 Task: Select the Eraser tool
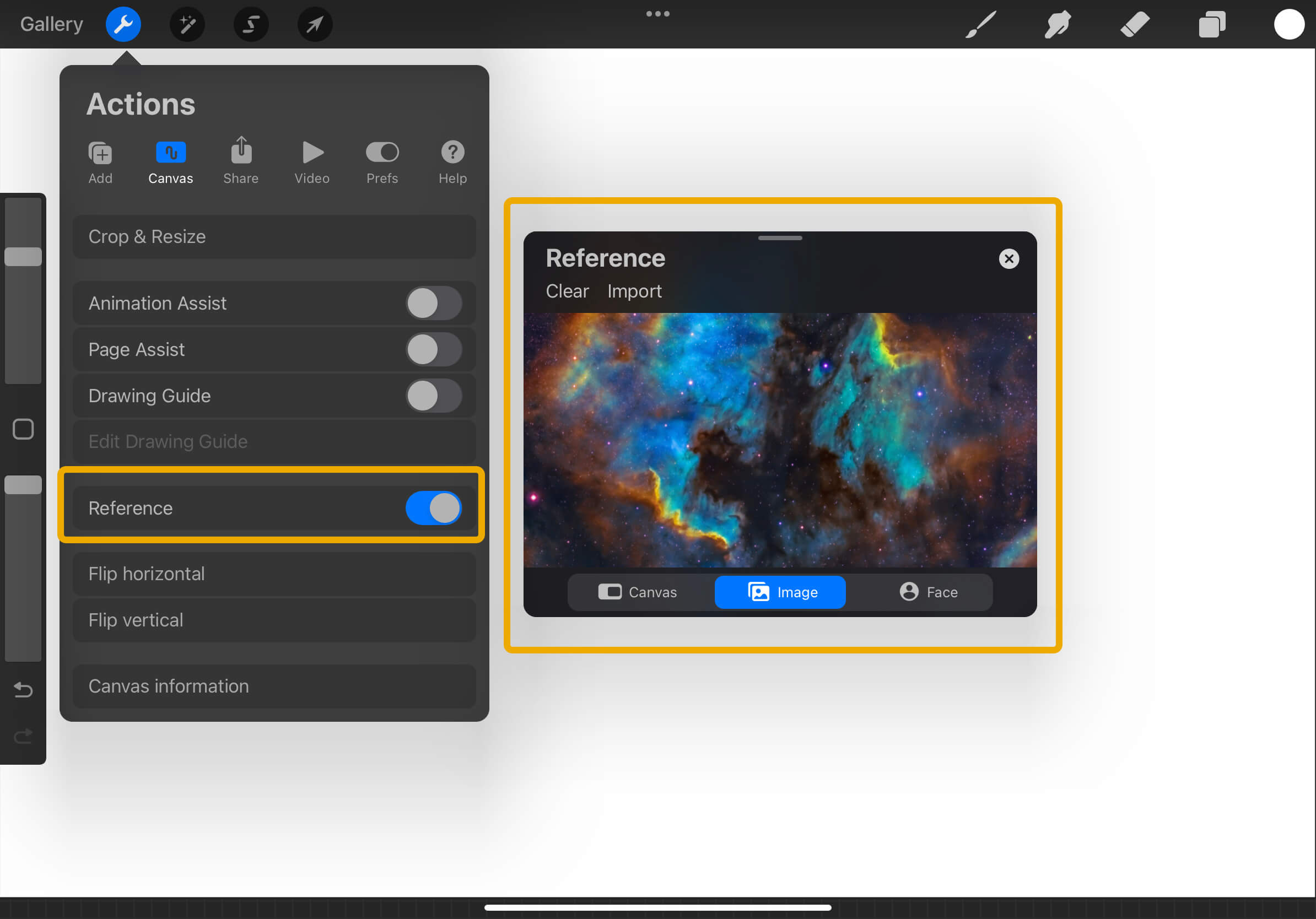point(1134,24)
